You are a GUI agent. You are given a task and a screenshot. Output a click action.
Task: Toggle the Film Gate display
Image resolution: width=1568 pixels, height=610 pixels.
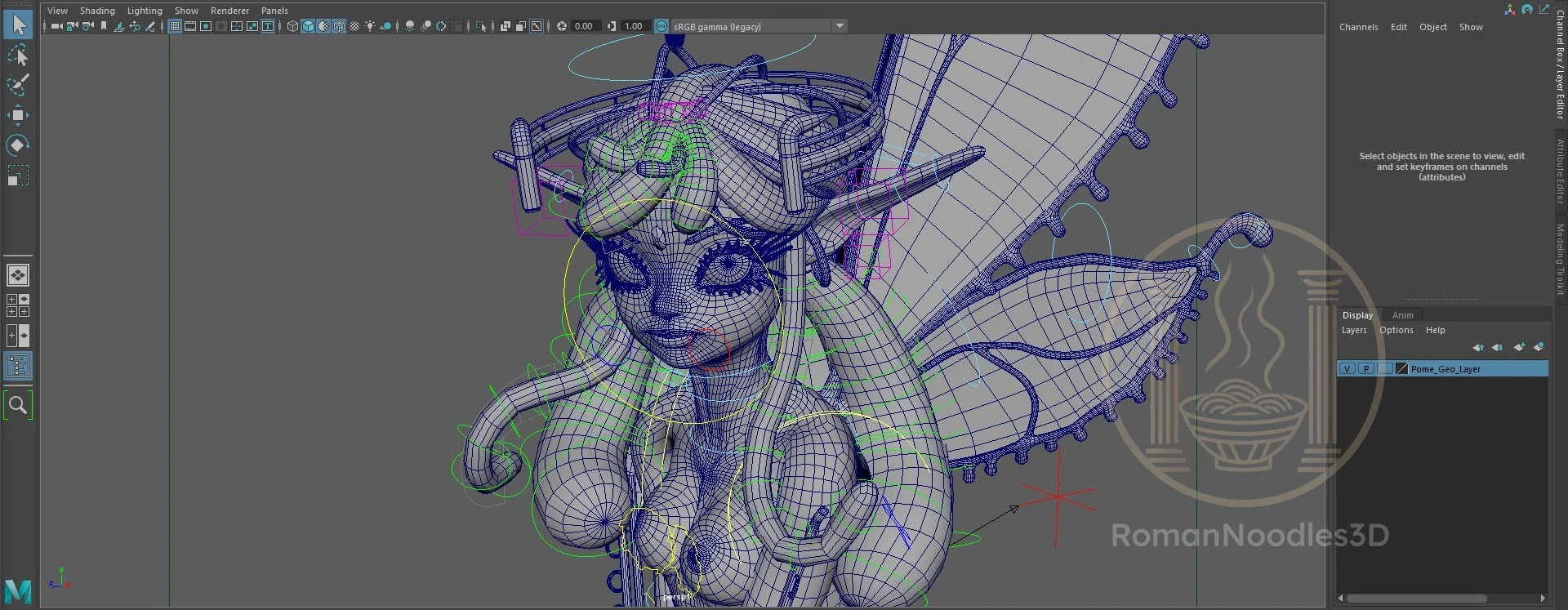tap(190, 26)
